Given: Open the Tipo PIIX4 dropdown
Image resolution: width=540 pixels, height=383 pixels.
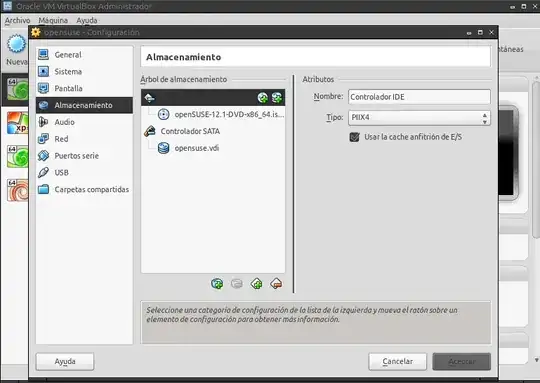Looking at the screenshot, I should click(x=419, y=118).
